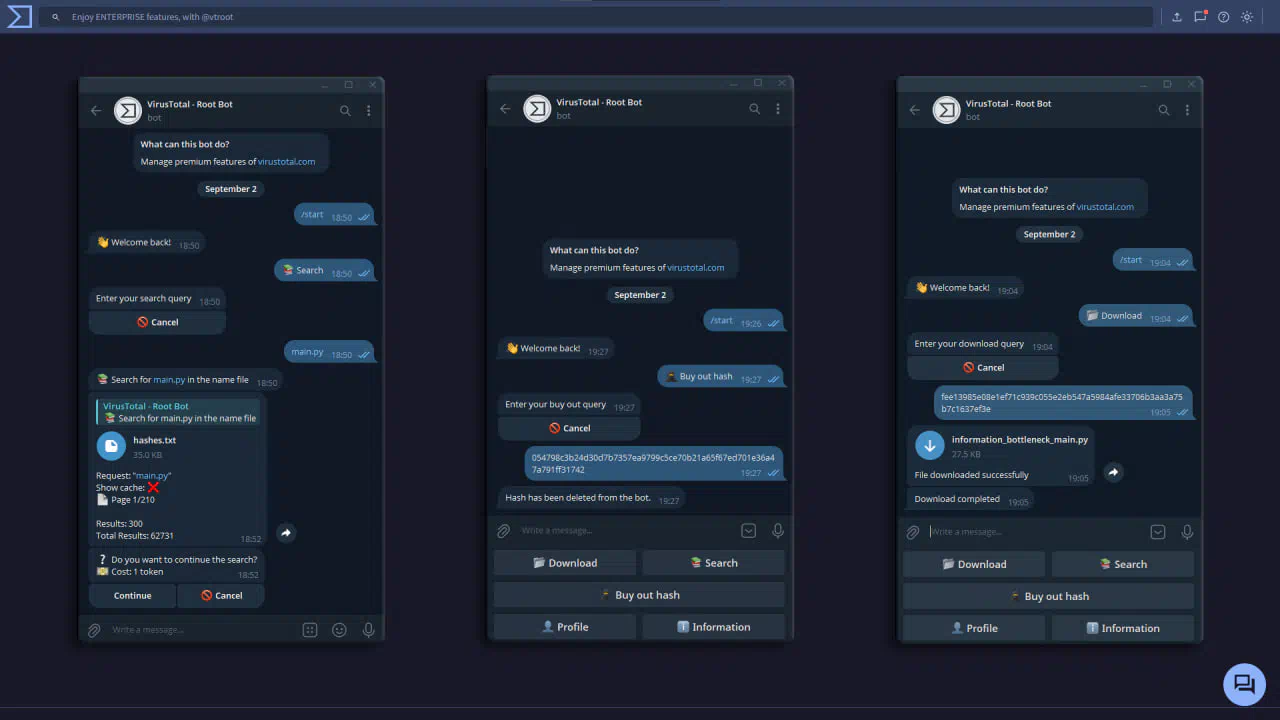Open the notifications flag icon in top bar
Image resolution: width=1280 pixels, height=720 pixels.
(1200, 17)
